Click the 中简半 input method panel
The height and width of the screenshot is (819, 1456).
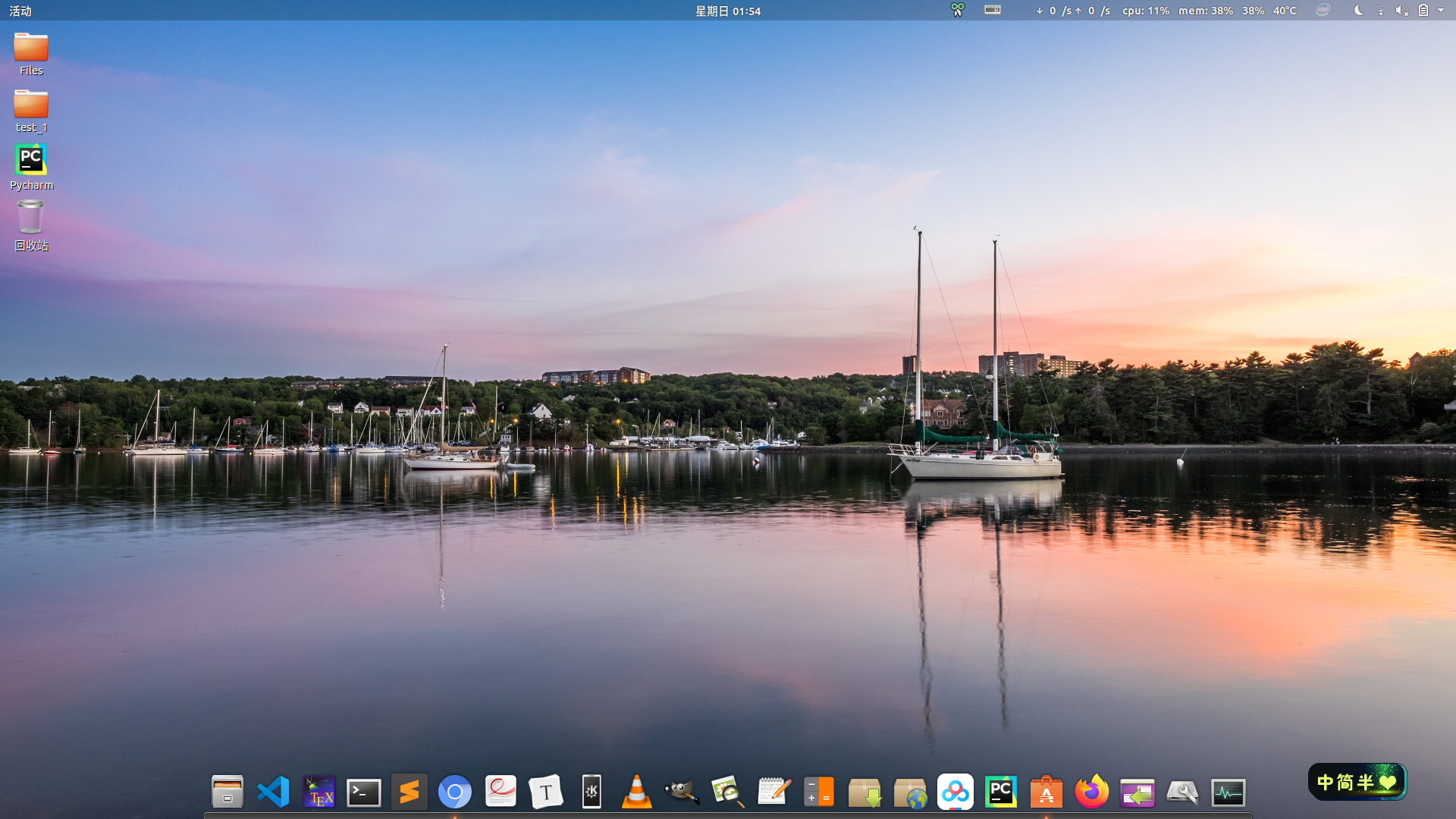1357,782
